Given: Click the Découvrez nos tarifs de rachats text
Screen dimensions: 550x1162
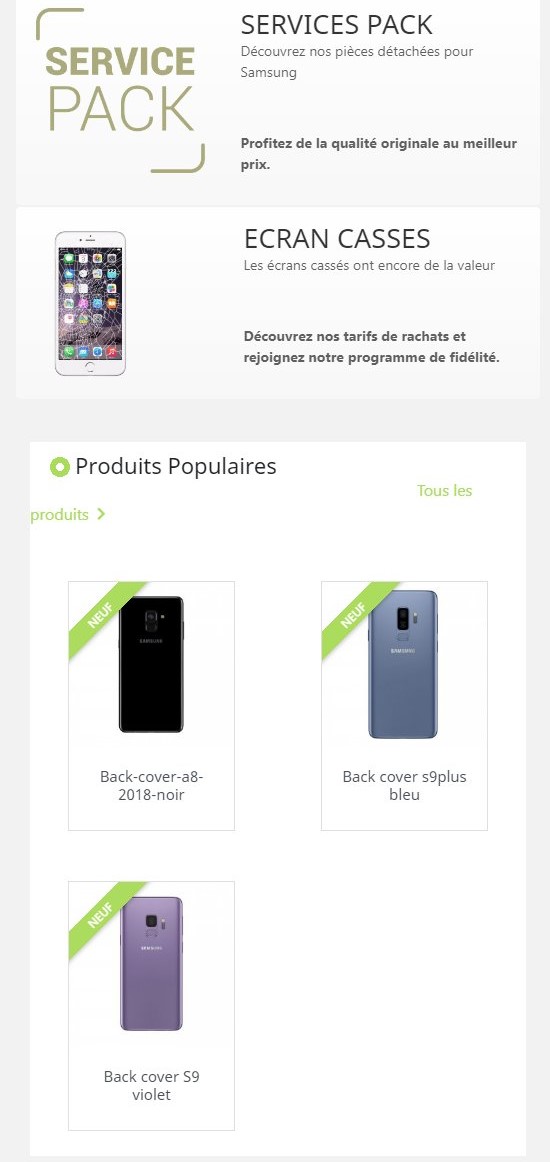Looking at the screenshot, I should tap(372, 347).
